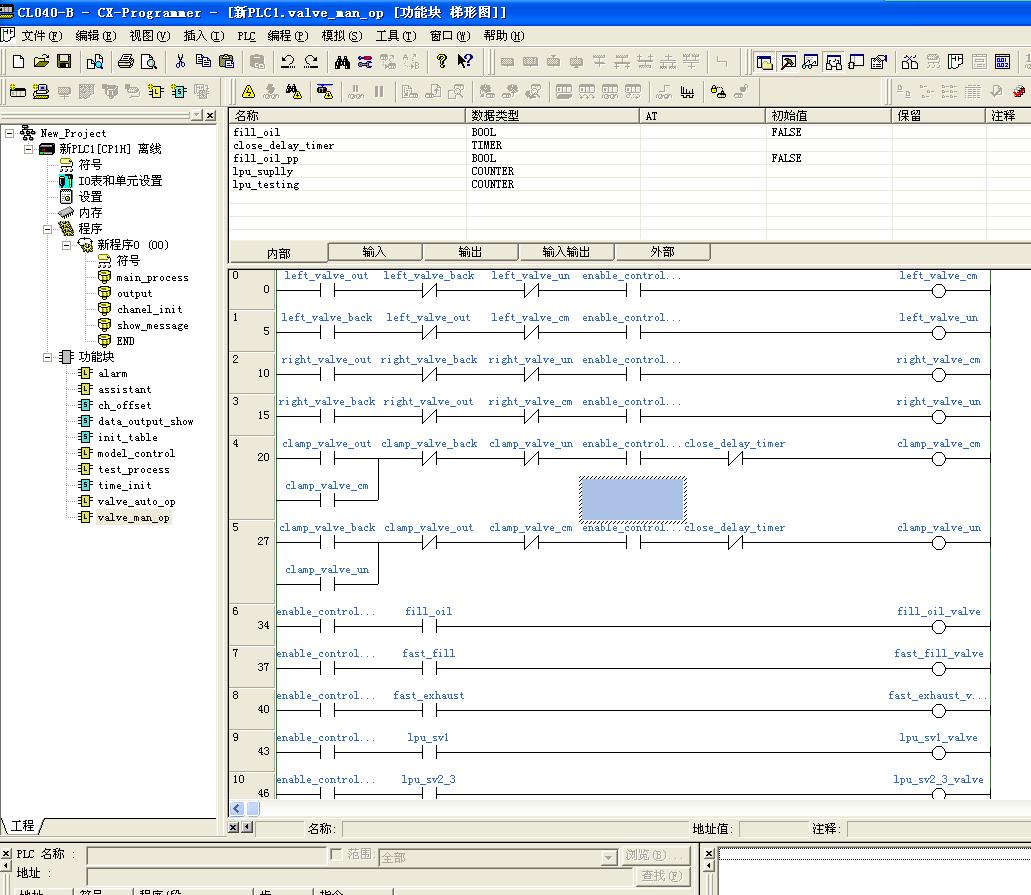Click the context help arrow-question icon

point(465,62)
